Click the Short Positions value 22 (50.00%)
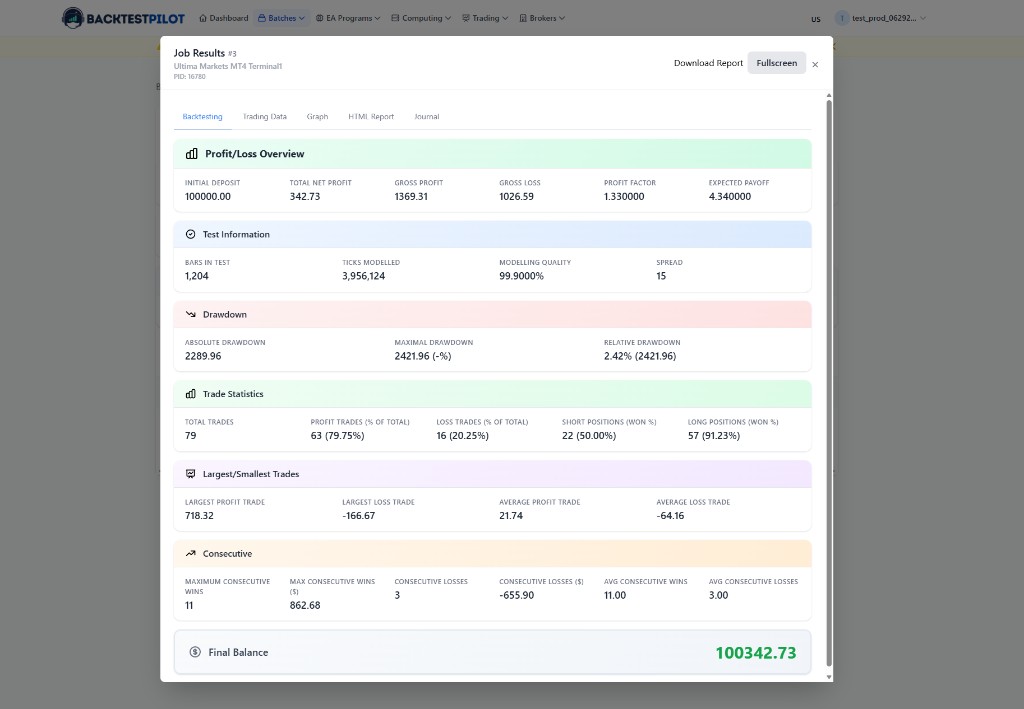1024x709 pixels. pyautogui.click(x=588, y=435)
